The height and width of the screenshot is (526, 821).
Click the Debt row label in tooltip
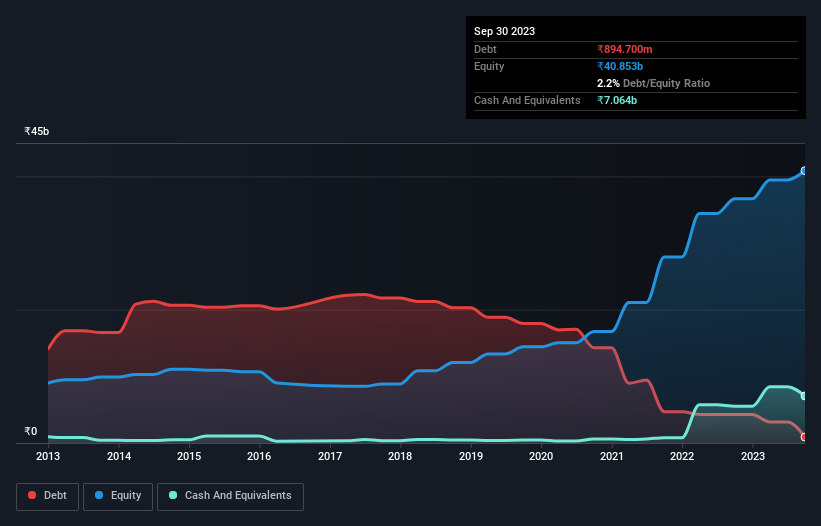point(485,49)
